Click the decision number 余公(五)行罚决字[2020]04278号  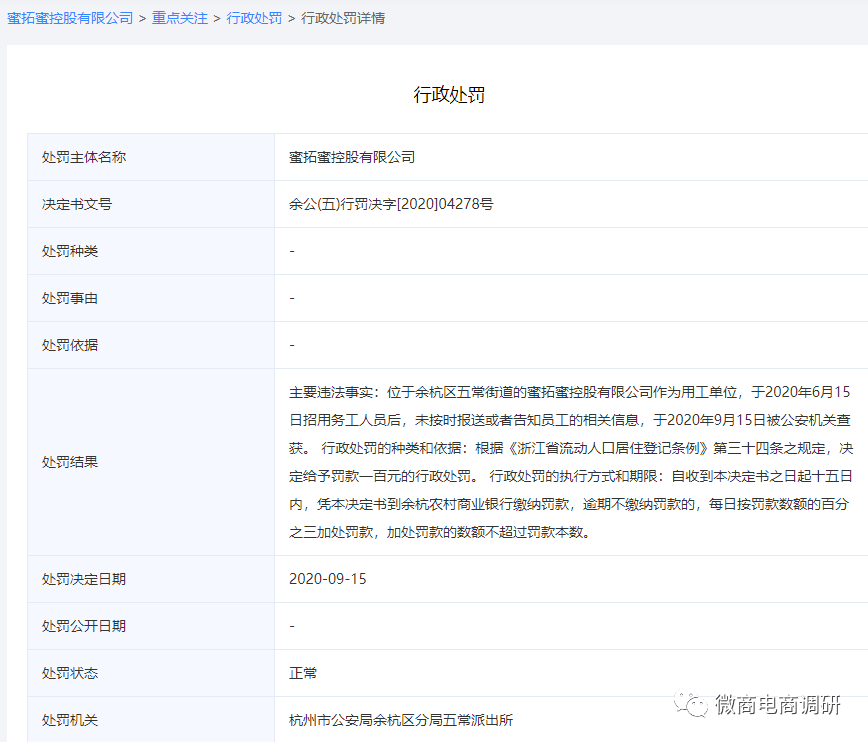tap(391, 204)
